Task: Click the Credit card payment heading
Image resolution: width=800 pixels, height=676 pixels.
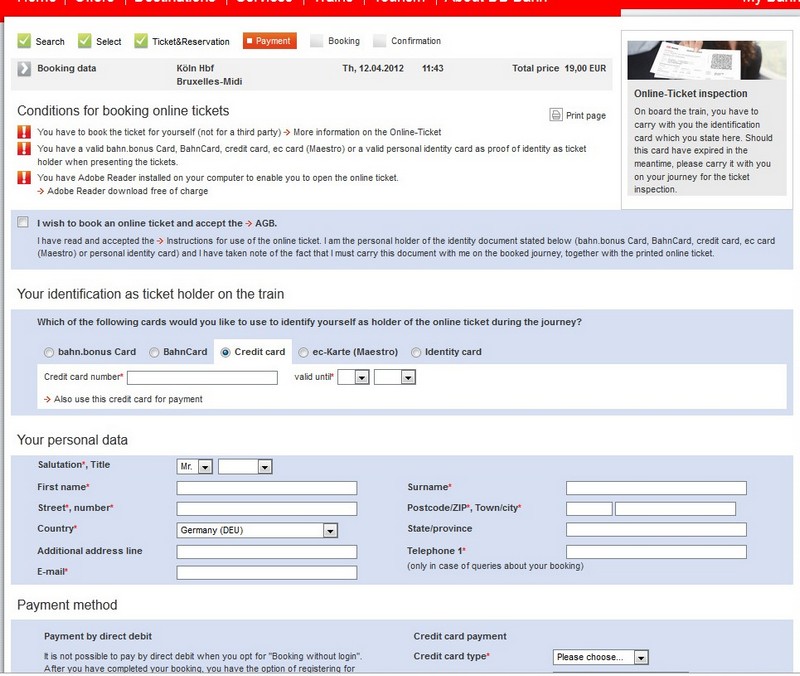Action: [460, 636]
